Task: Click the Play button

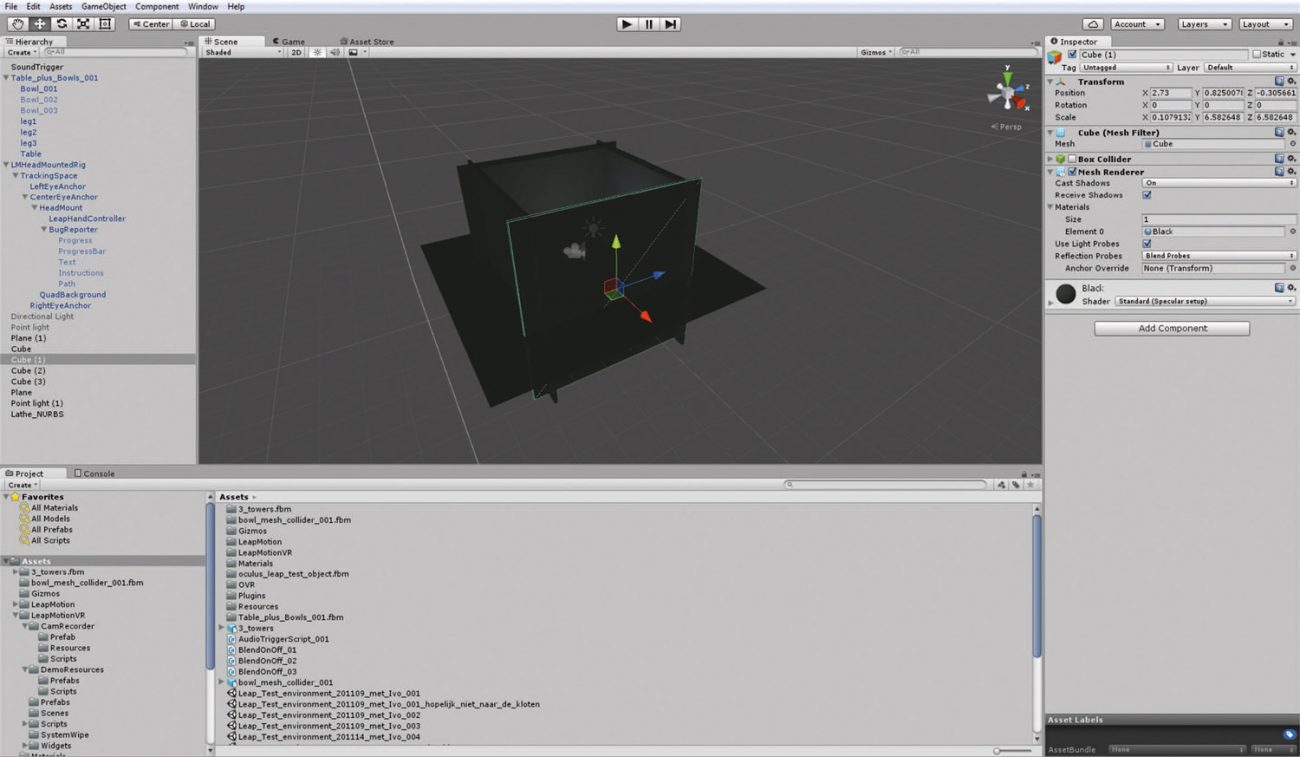Action: [x=626, y=24]
